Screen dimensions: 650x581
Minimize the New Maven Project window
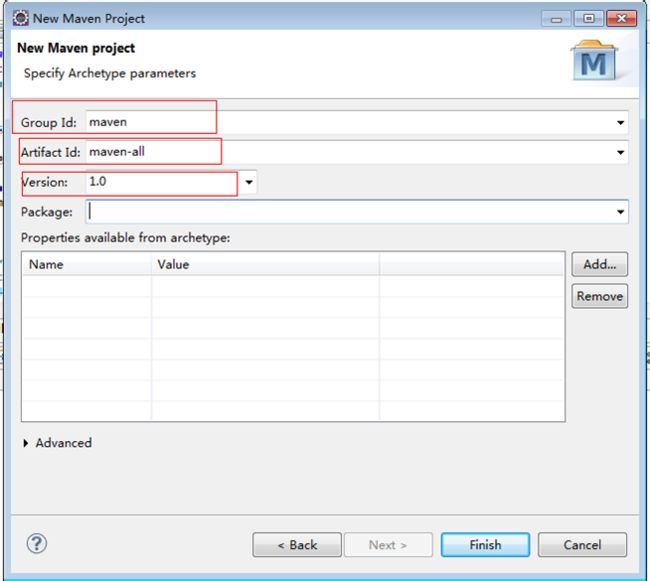(556, 19)
